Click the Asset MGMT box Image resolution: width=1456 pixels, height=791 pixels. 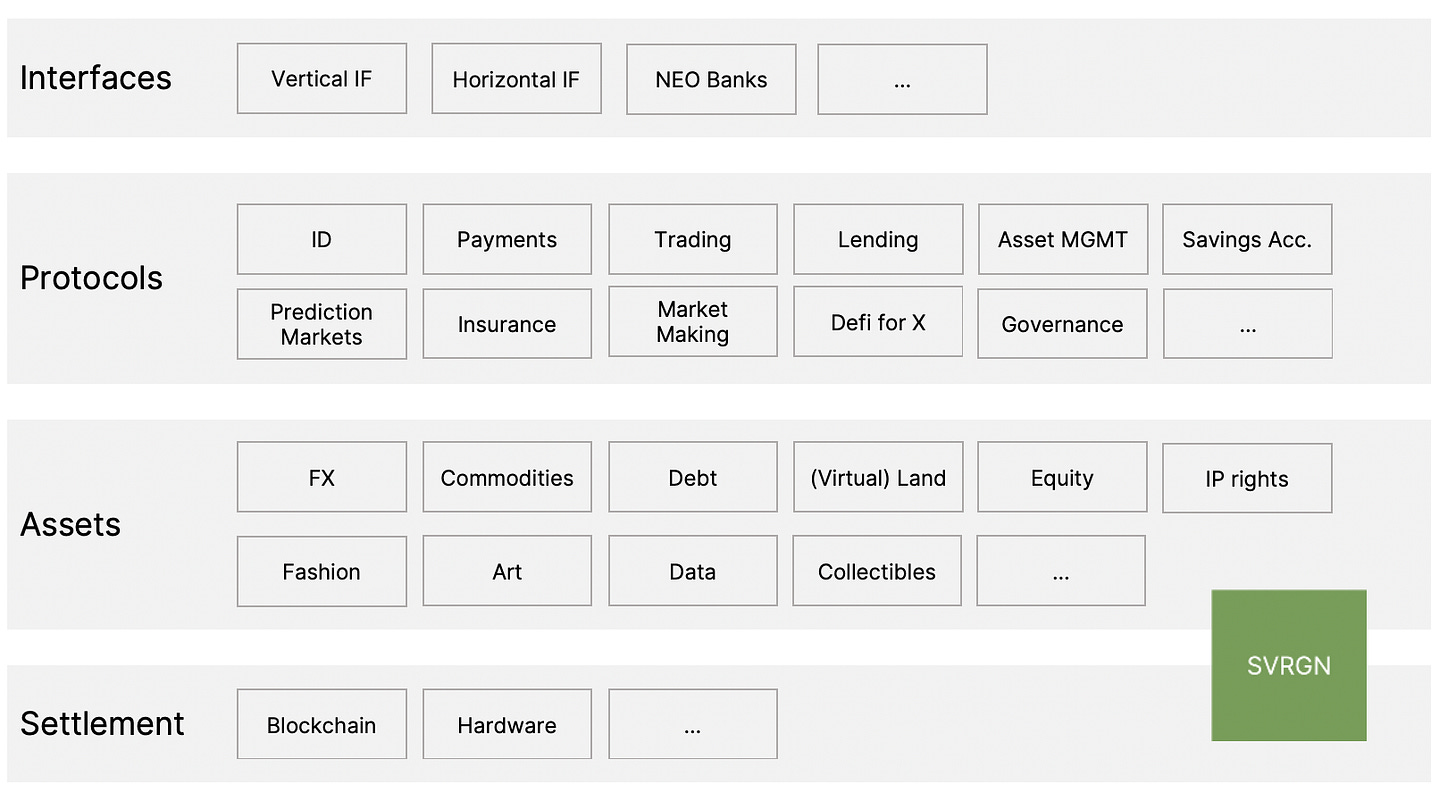pyautogui.click(x=1062, y=239)
